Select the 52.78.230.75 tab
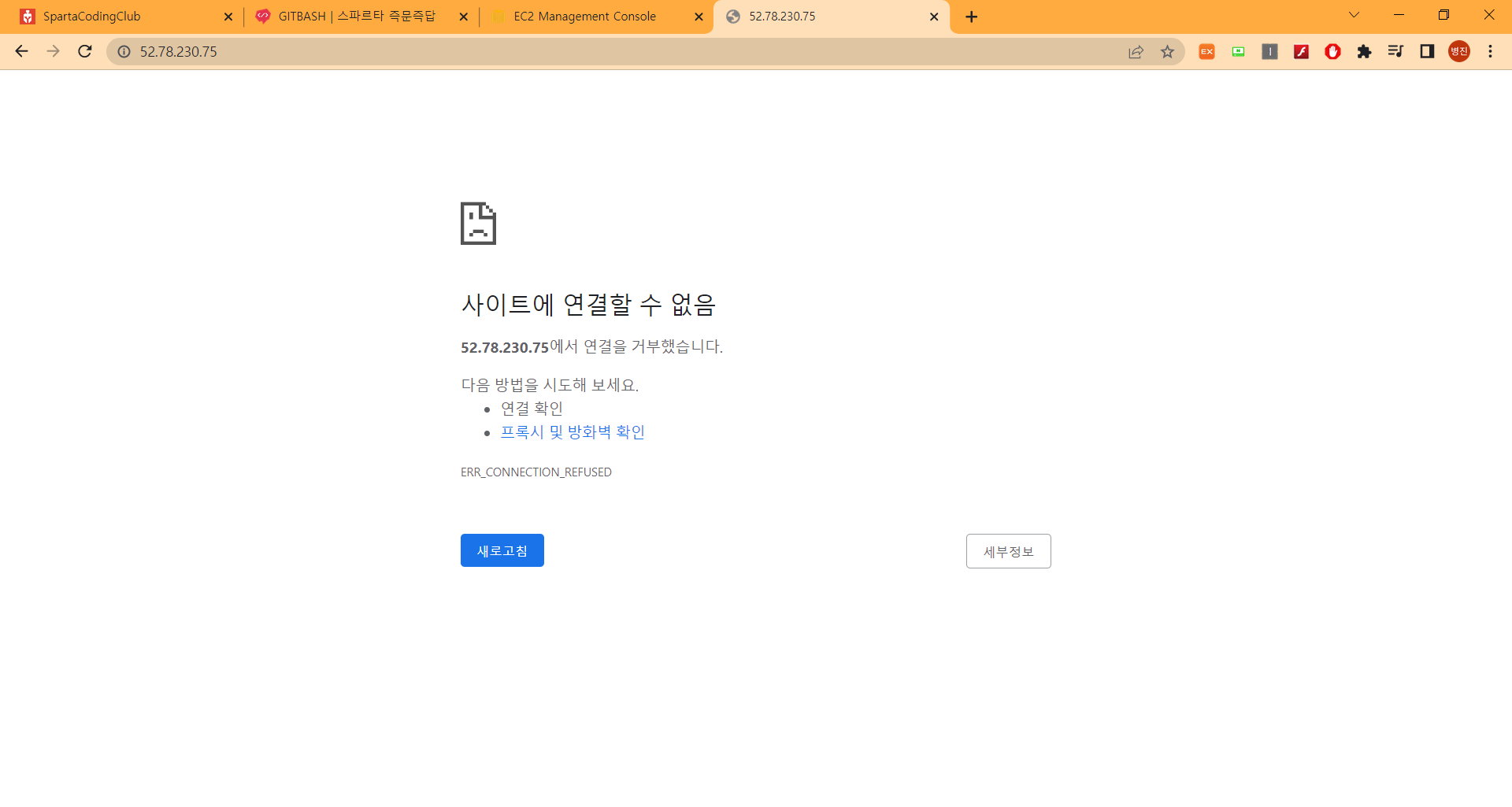1512x807 pixels. click(831, 17)
